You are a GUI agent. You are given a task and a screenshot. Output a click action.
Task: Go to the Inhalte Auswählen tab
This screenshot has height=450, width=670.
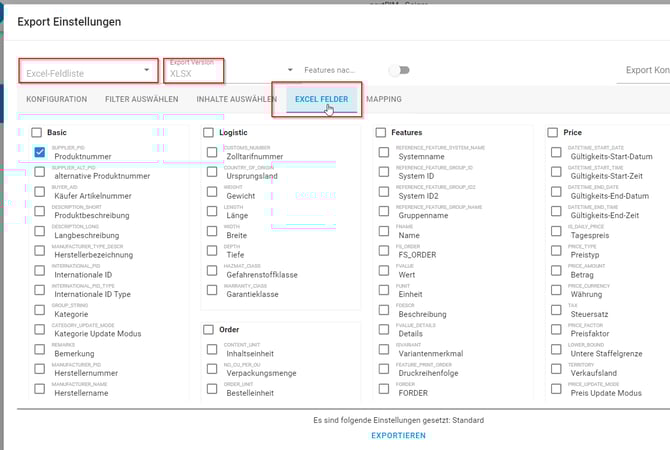point(236,100)
